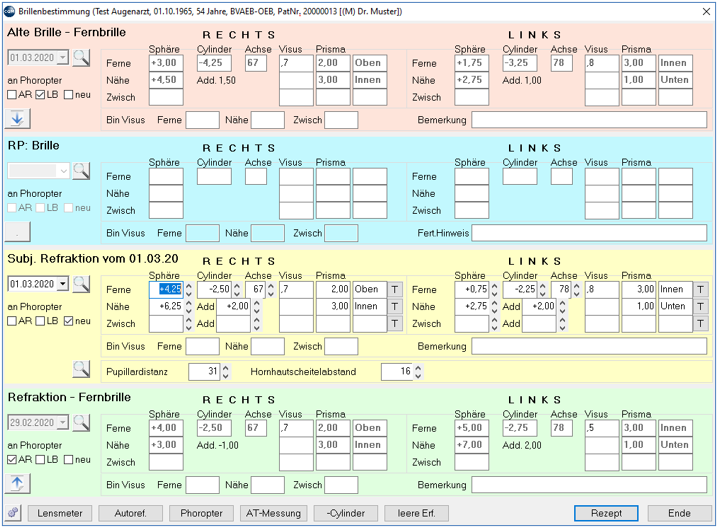The image size is (718, 528).
Task: Open date dropdown 01.03.2020 in Alte Brille
Action: point(63,58)
